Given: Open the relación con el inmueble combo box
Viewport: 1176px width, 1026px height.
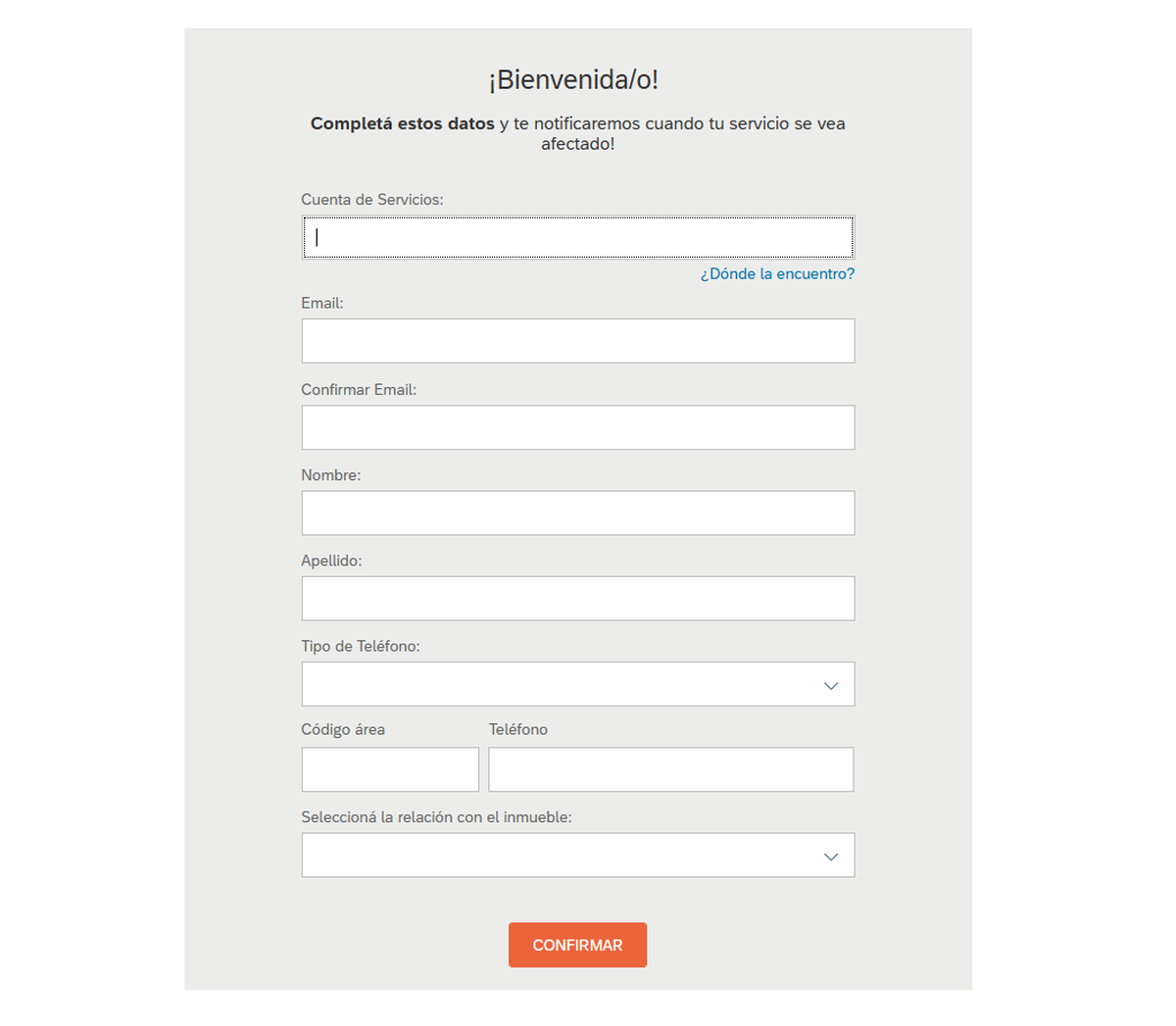Looking at the screenshot, I should 577,855.
